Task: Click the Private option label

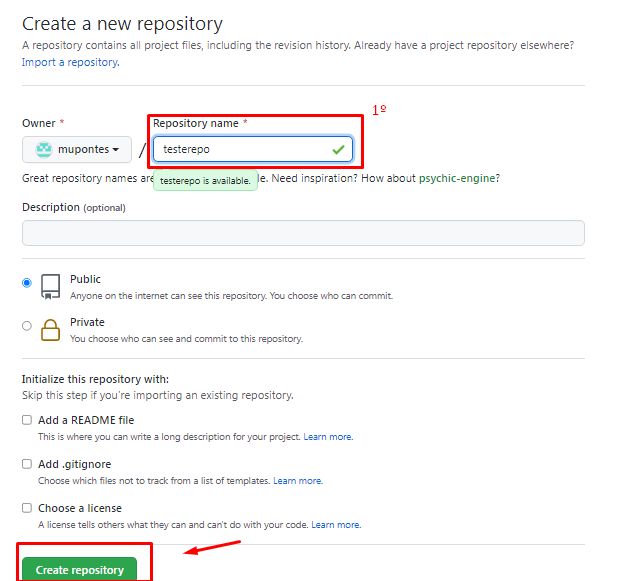Action: point(87,322)
